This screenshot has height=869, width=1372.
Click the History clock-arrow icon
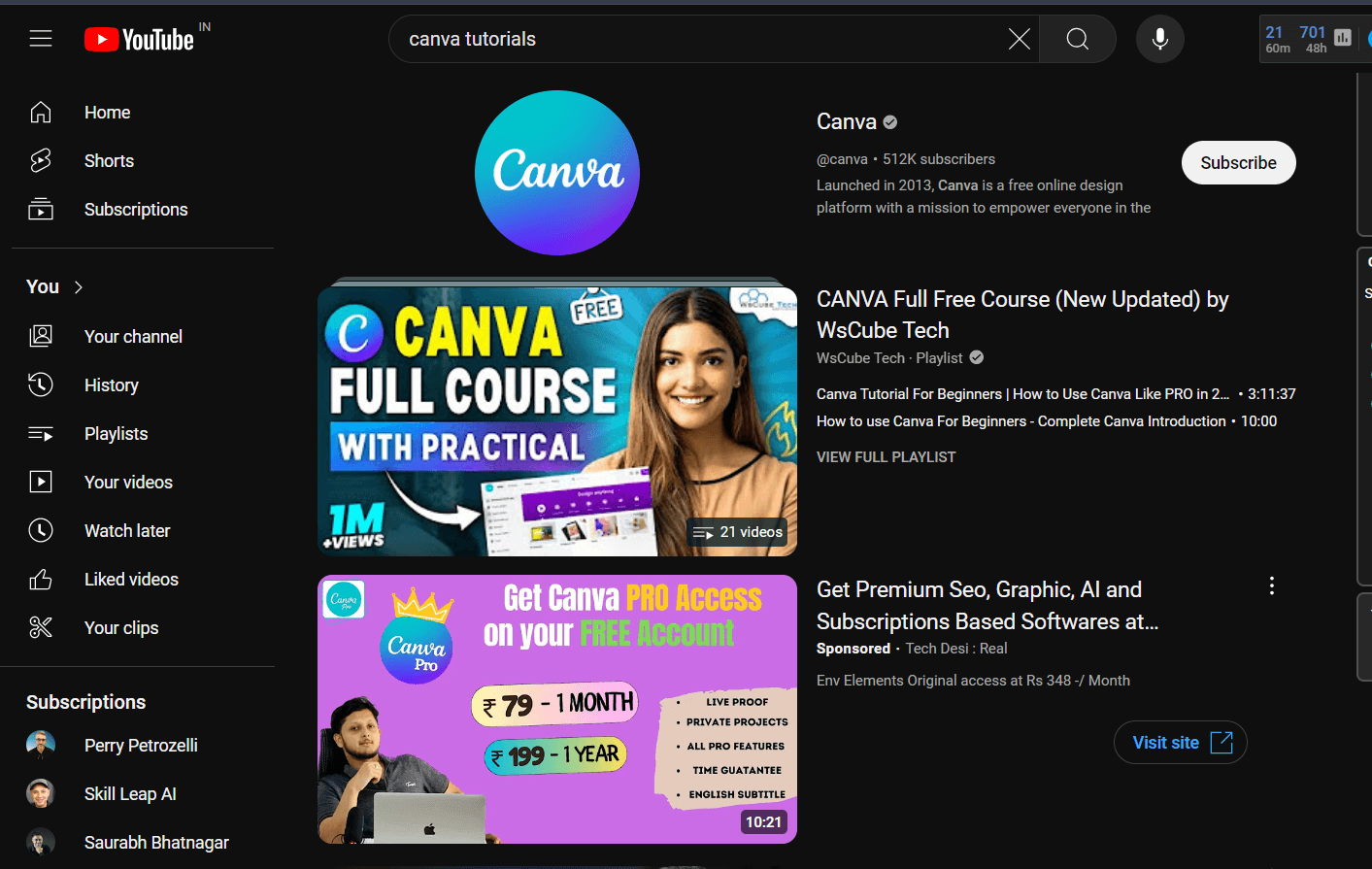pos(41,385)
